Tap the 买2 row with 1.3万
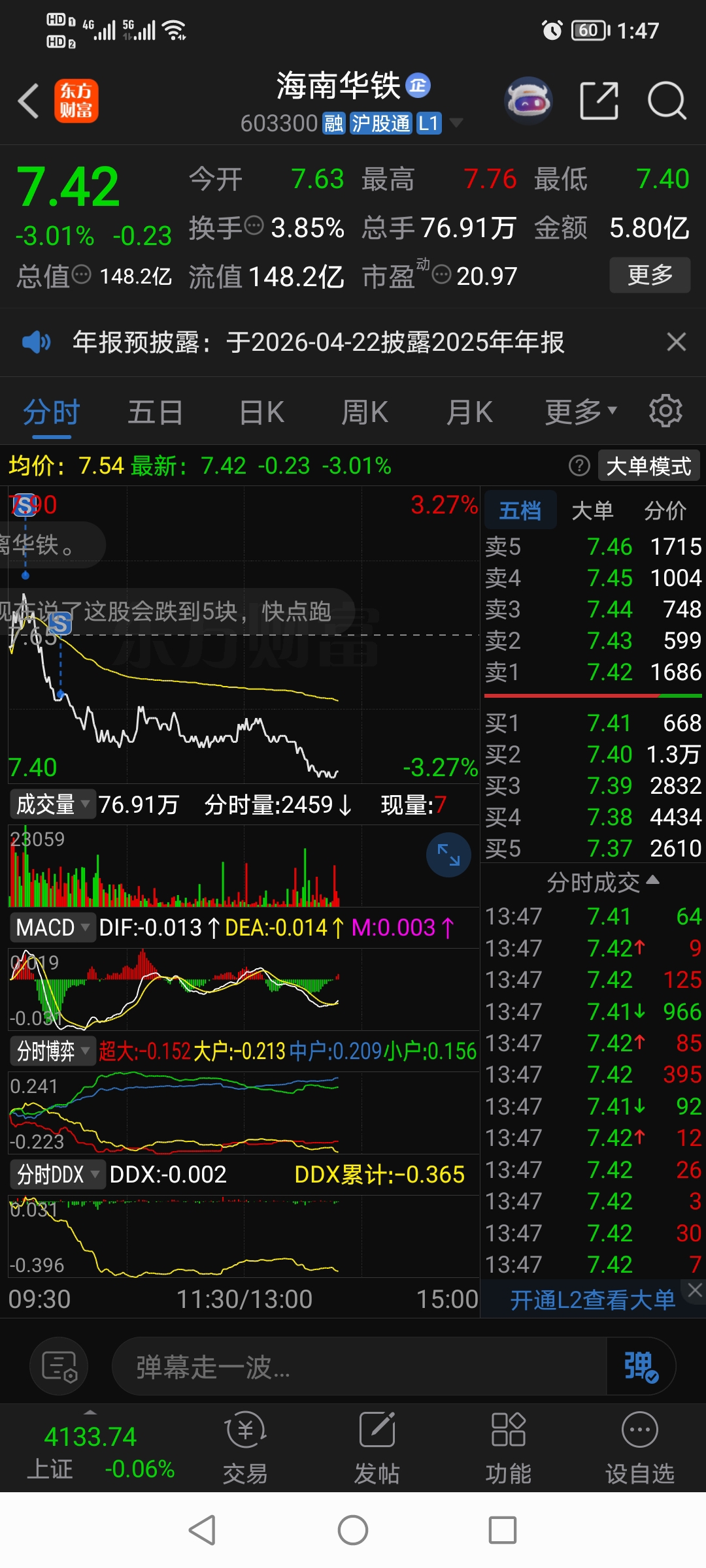Screen dimensions: 706x1568 [x=593, y=754]
